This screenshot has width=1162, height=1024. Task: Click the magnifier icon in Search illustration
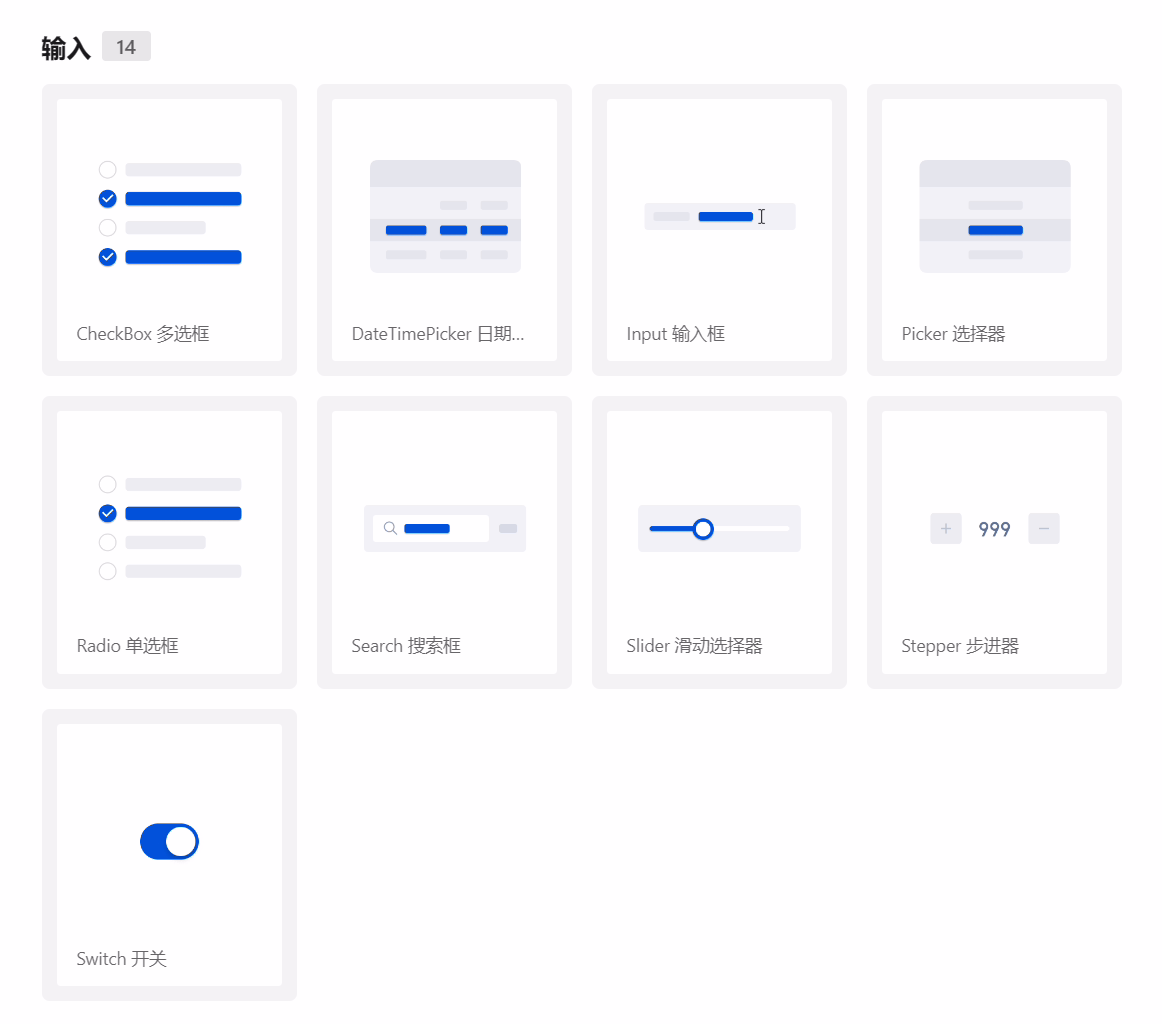390,528
